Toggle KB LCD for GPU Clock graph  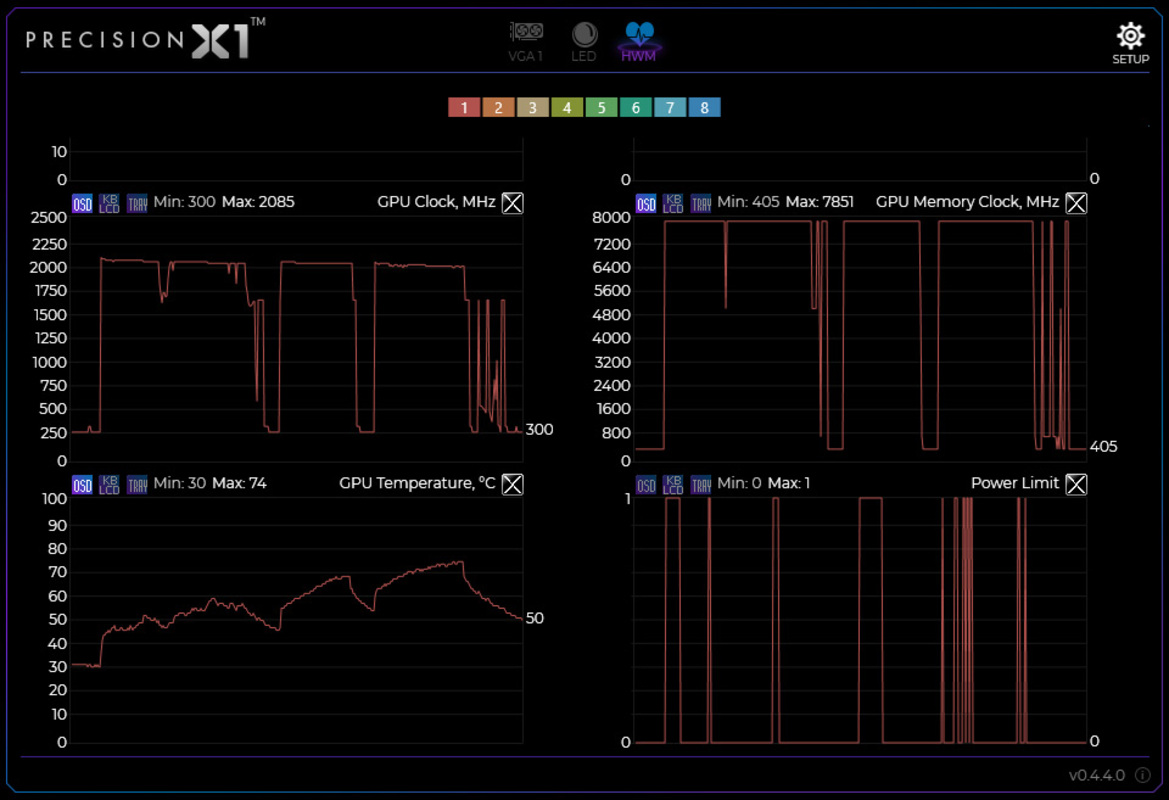point(109,203)
